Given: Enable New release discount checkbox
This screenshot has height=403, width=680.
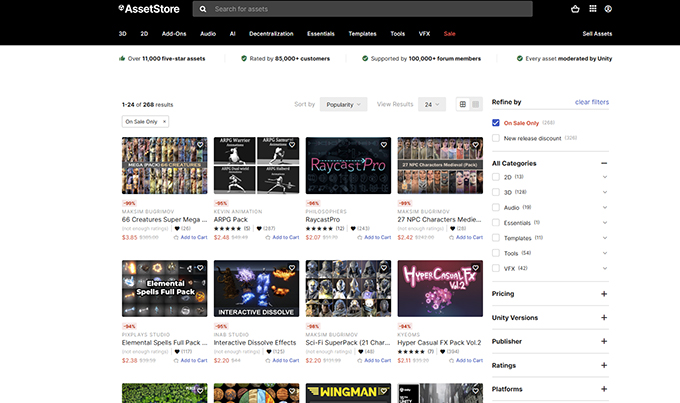Looking at the screenshot, I should pyautogui.click(x=496, y=138).
